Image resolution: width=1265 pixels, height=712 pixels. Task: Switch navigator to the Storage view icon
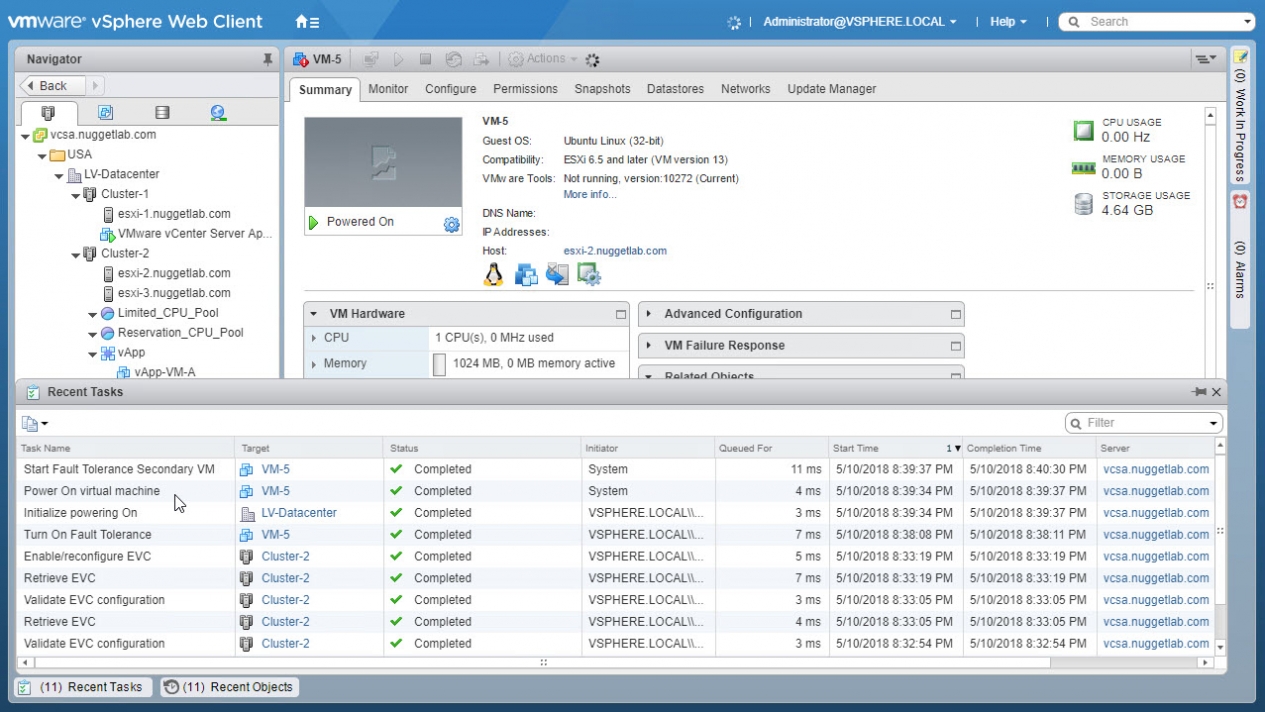coord(162,113)
